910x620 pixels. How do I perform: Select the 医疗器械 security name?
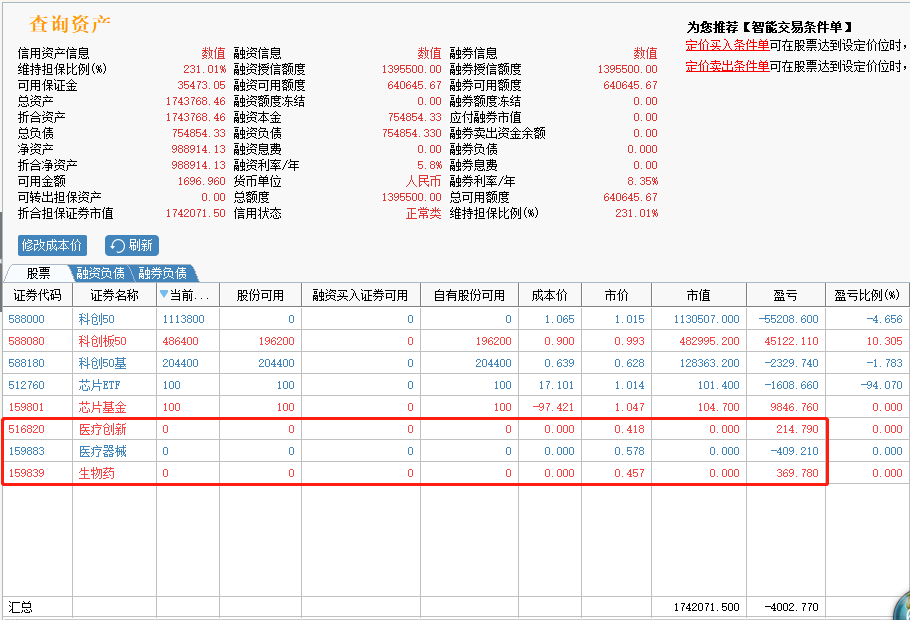pyautogui.click(x=103, y=452)
